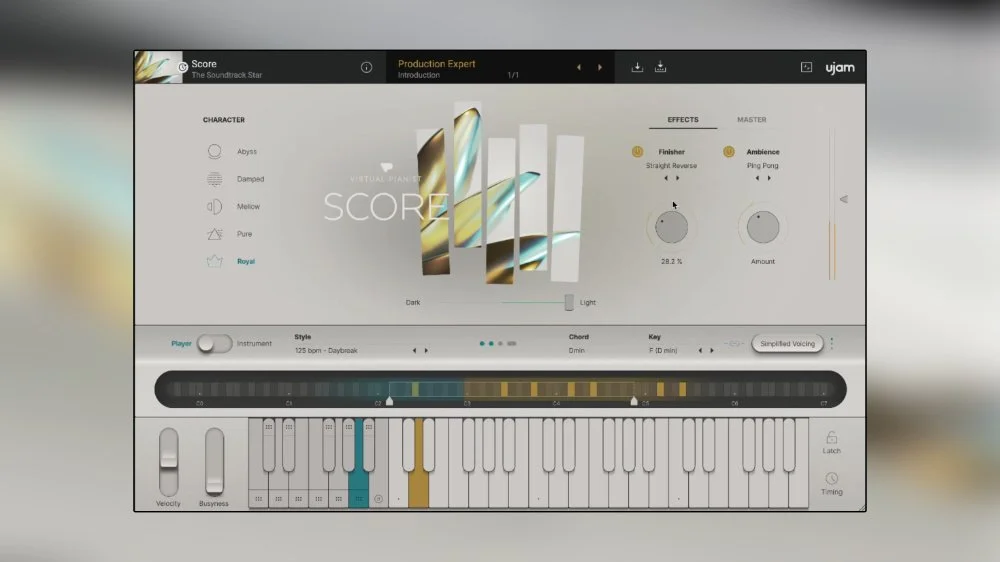Click the Velocity slider
This screenshot has width=1000, height=562.
[168, 462]
